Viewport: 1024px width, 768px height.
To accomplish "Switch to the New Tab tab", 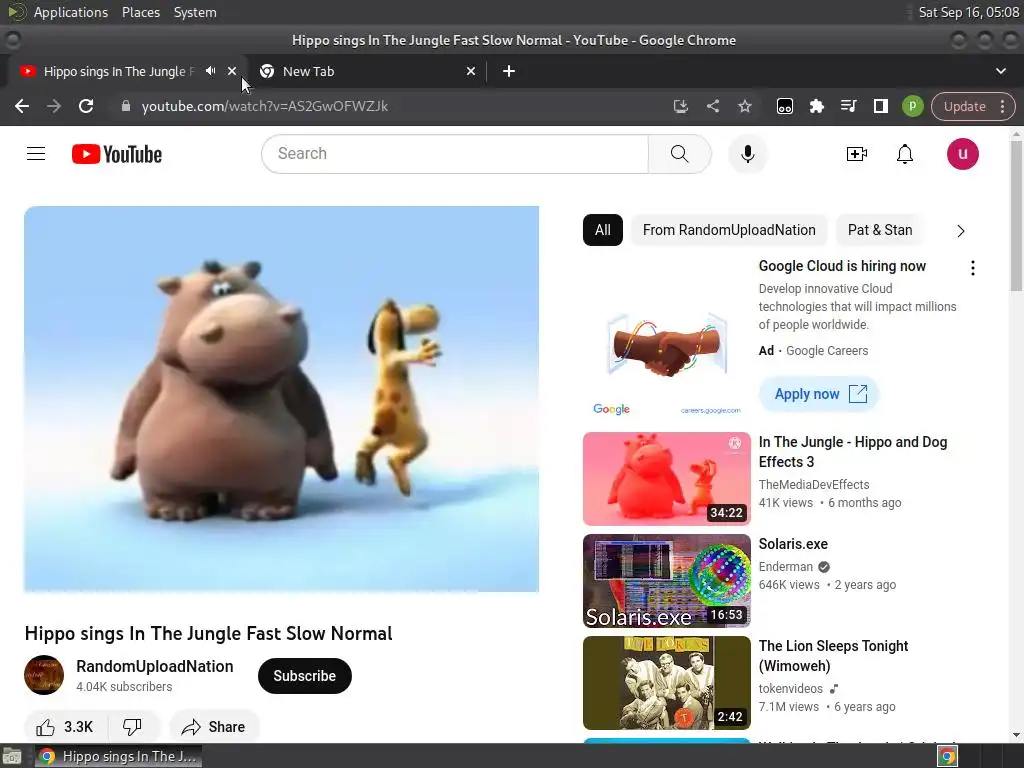I will pos(367,71).
